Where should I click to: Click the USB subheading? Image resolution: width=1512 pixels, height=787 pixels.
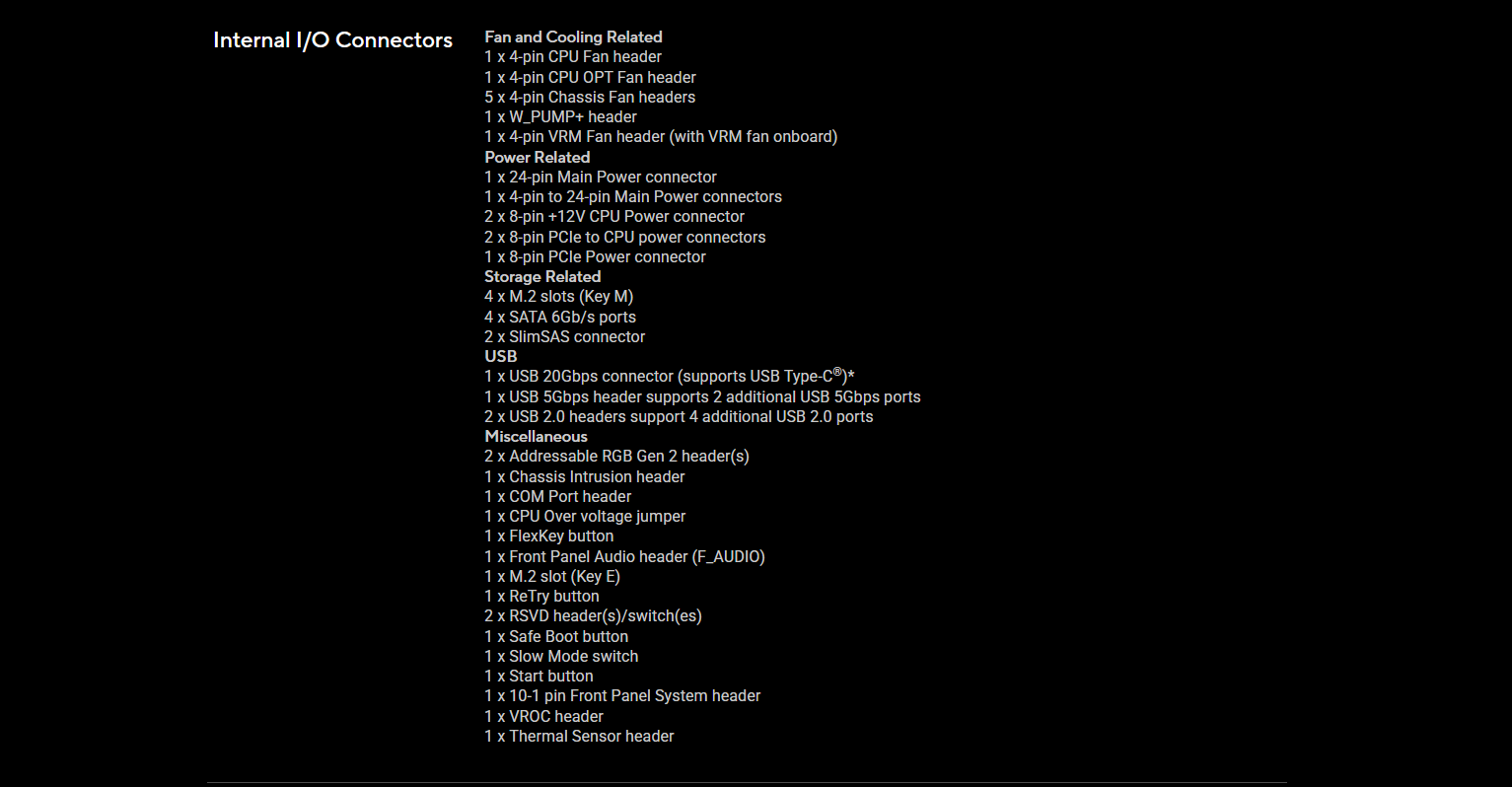(x=500, y=356)
